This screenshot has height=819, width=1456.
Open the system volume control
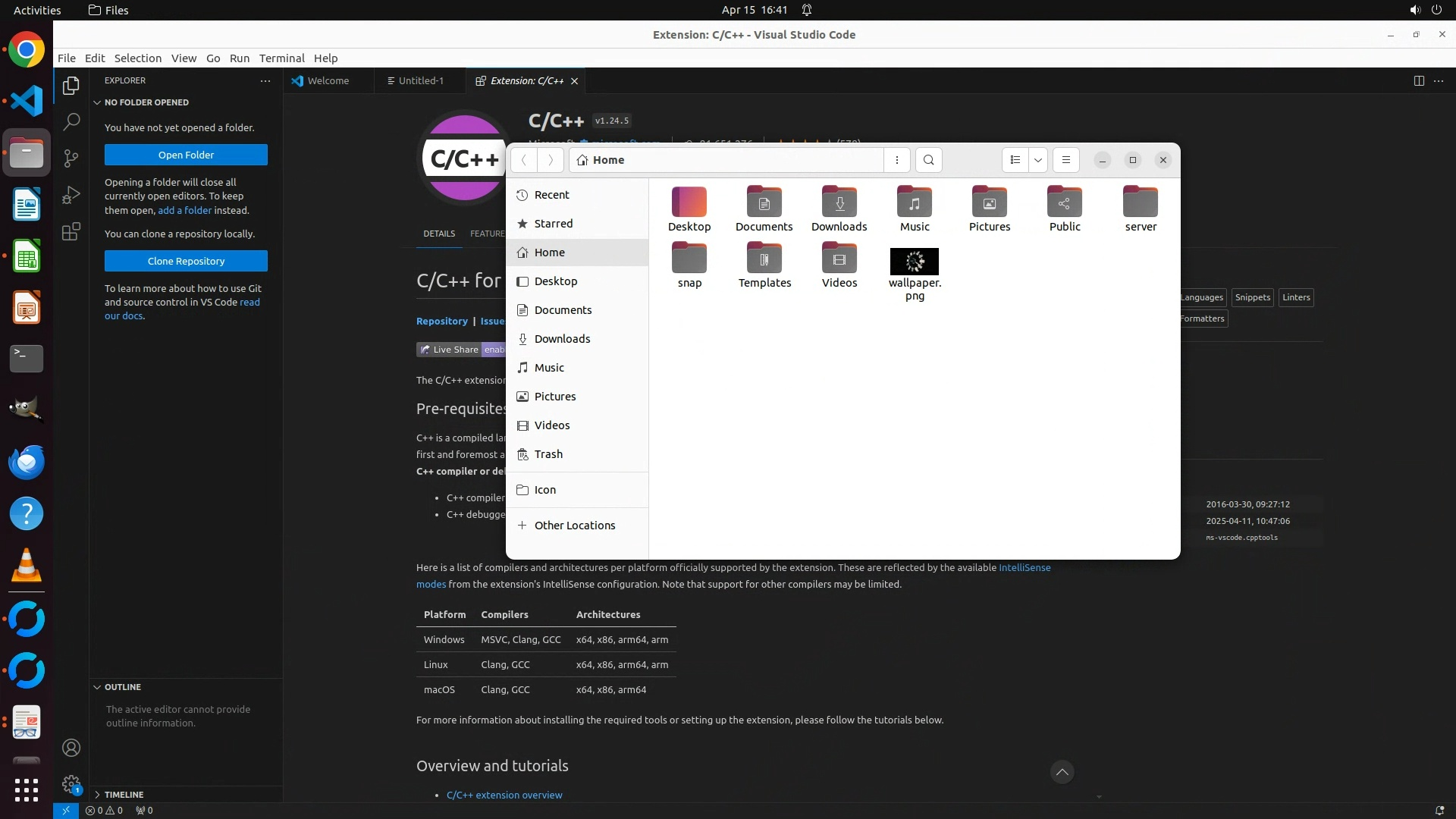[x=1414, y=10]
